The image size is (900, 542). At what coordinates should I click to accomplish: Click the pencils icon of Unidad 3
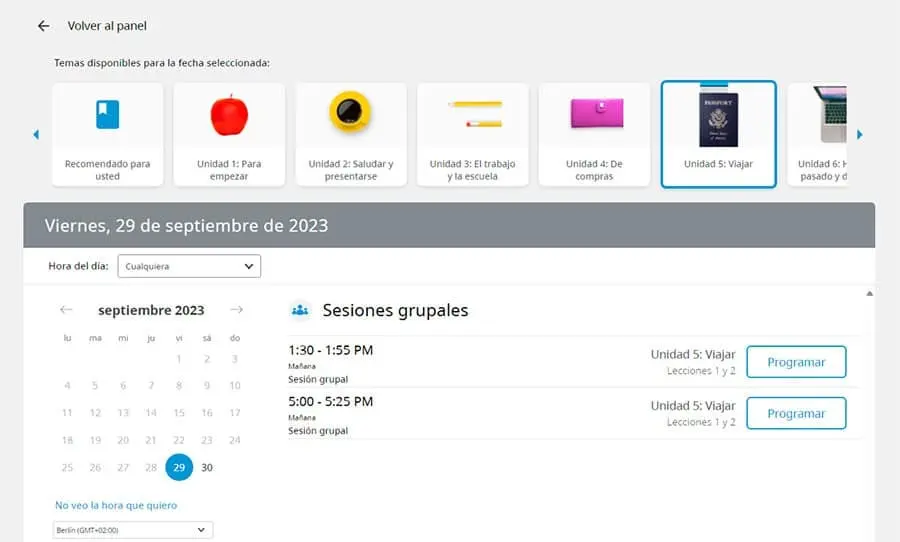(475, 114)
